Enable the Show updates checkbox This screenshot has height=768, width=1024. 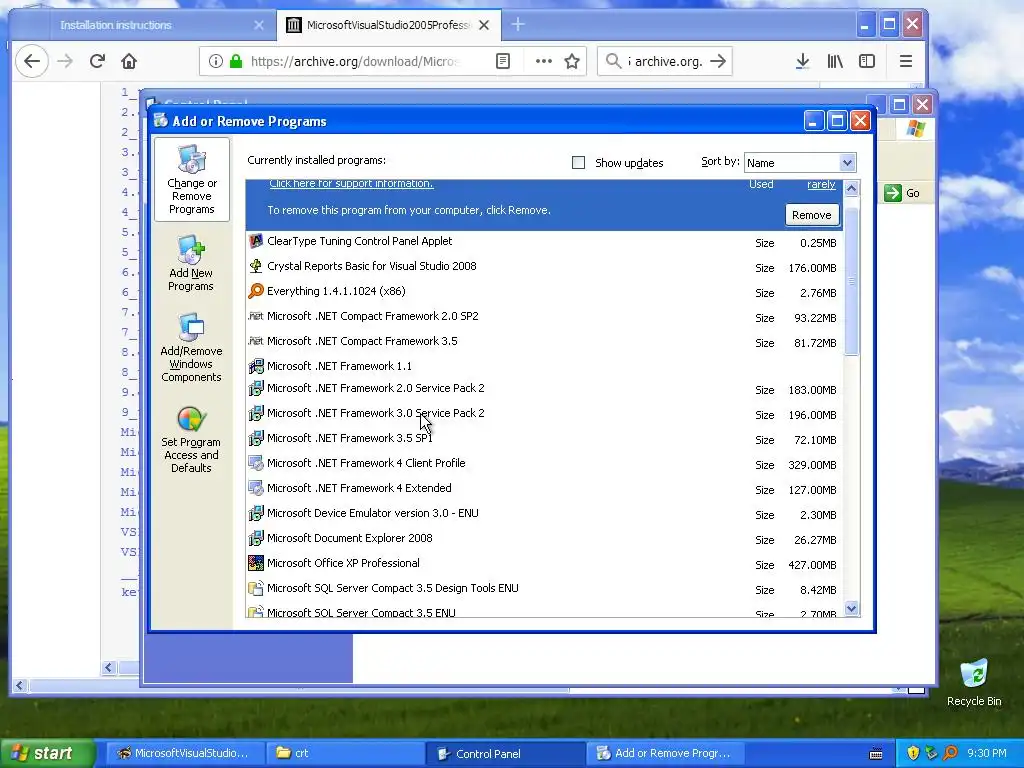[579, 163]
